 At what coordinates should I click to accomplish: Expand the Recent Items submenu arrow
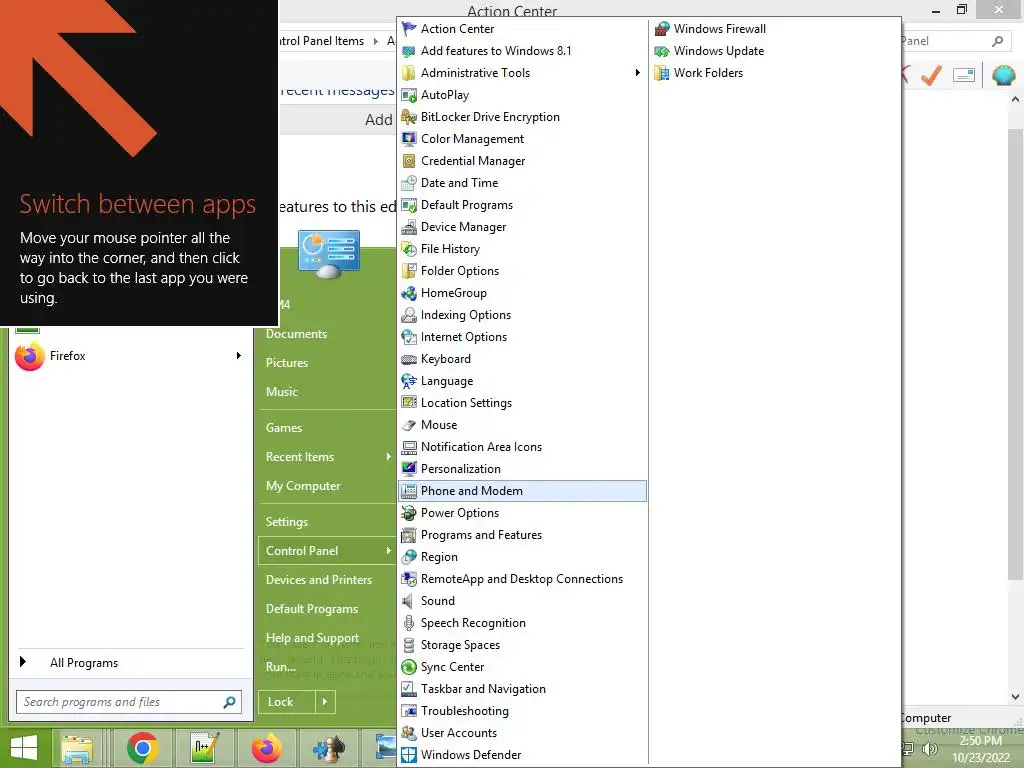click(x=389, y=457)
